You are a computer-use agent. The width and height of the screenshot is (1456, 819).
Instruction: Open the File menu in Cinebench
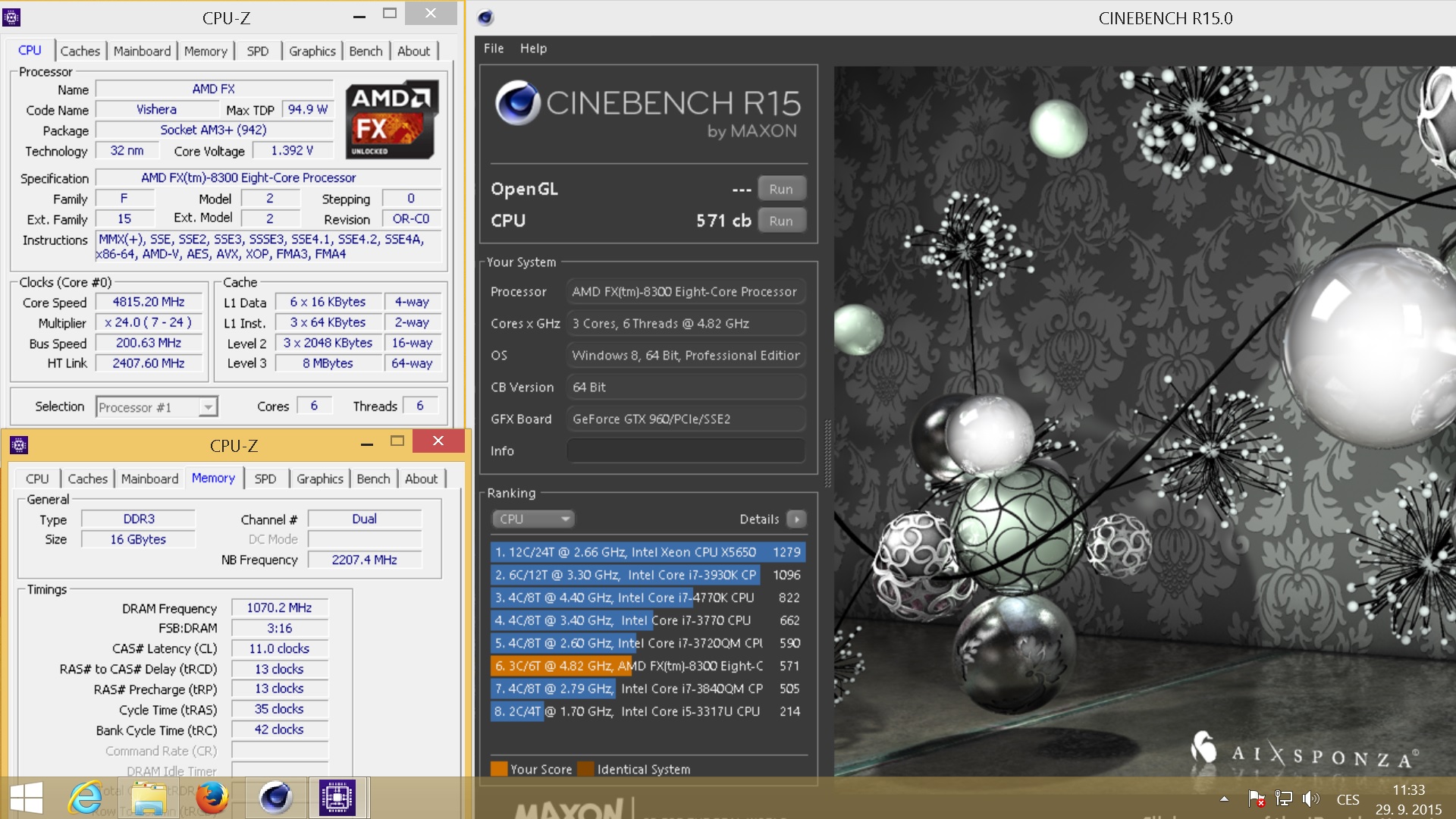pyautogui.click(x=493, y=48)
